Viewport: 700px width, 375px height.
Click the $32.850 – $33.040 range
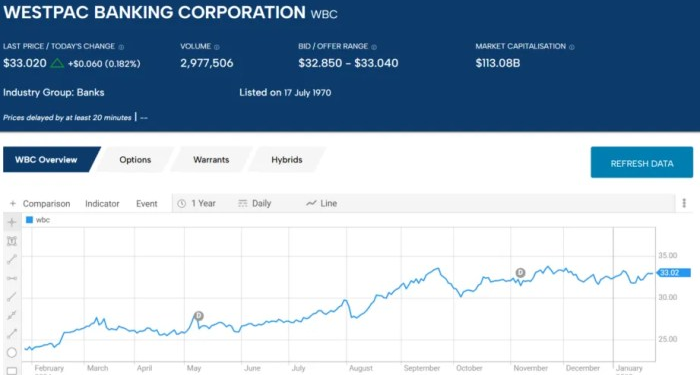(348, 63)
